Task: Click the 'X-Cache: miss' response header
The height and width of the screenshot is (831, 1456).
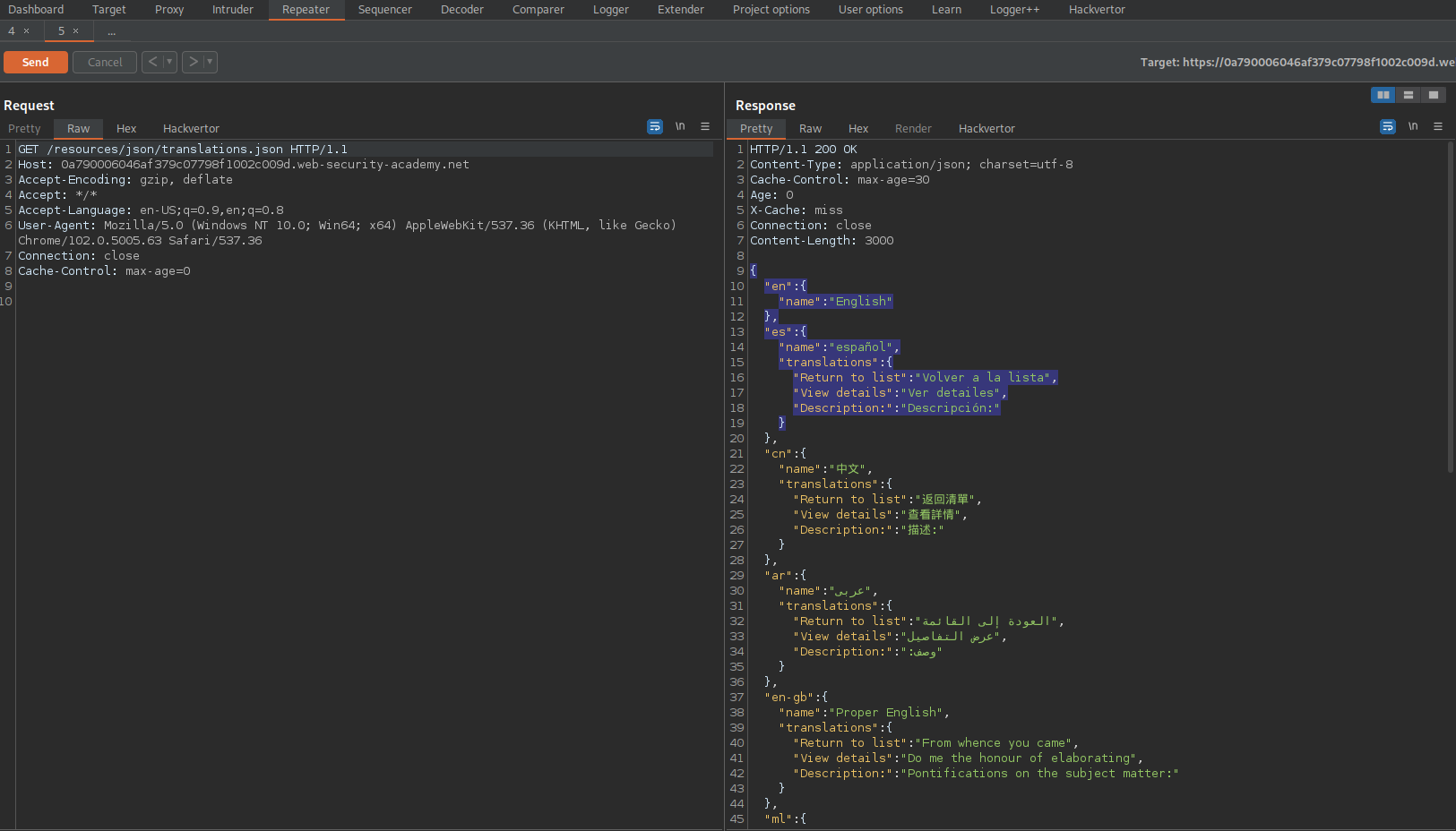Action: (797, 210)
